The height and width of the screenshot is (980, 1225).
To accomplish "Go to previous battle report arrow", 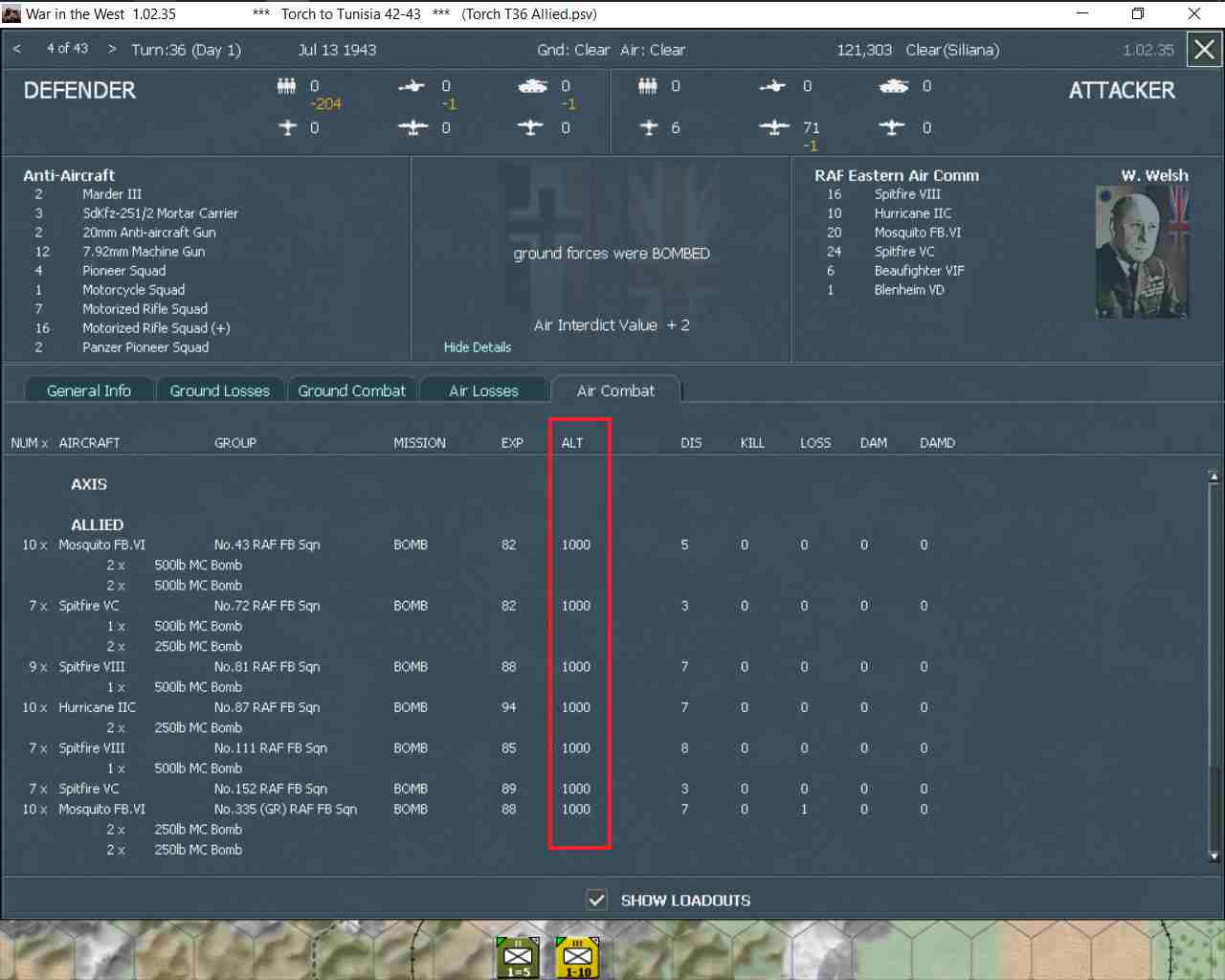I will (x=17, y=49).
